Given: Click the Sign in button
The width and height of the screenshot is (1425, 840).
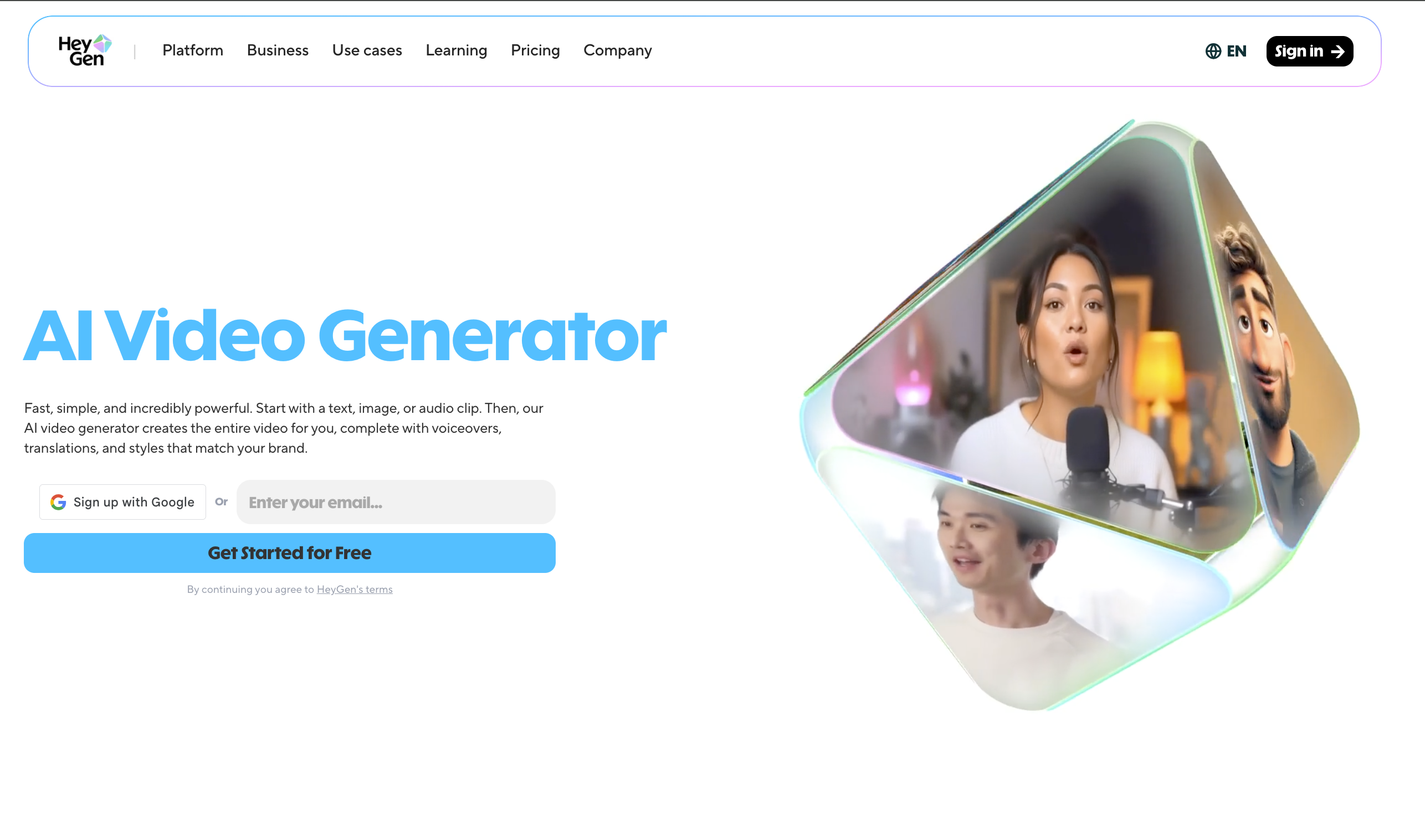Looking at the screenshot, I should pyautogui.click(x=1310, y=52).
